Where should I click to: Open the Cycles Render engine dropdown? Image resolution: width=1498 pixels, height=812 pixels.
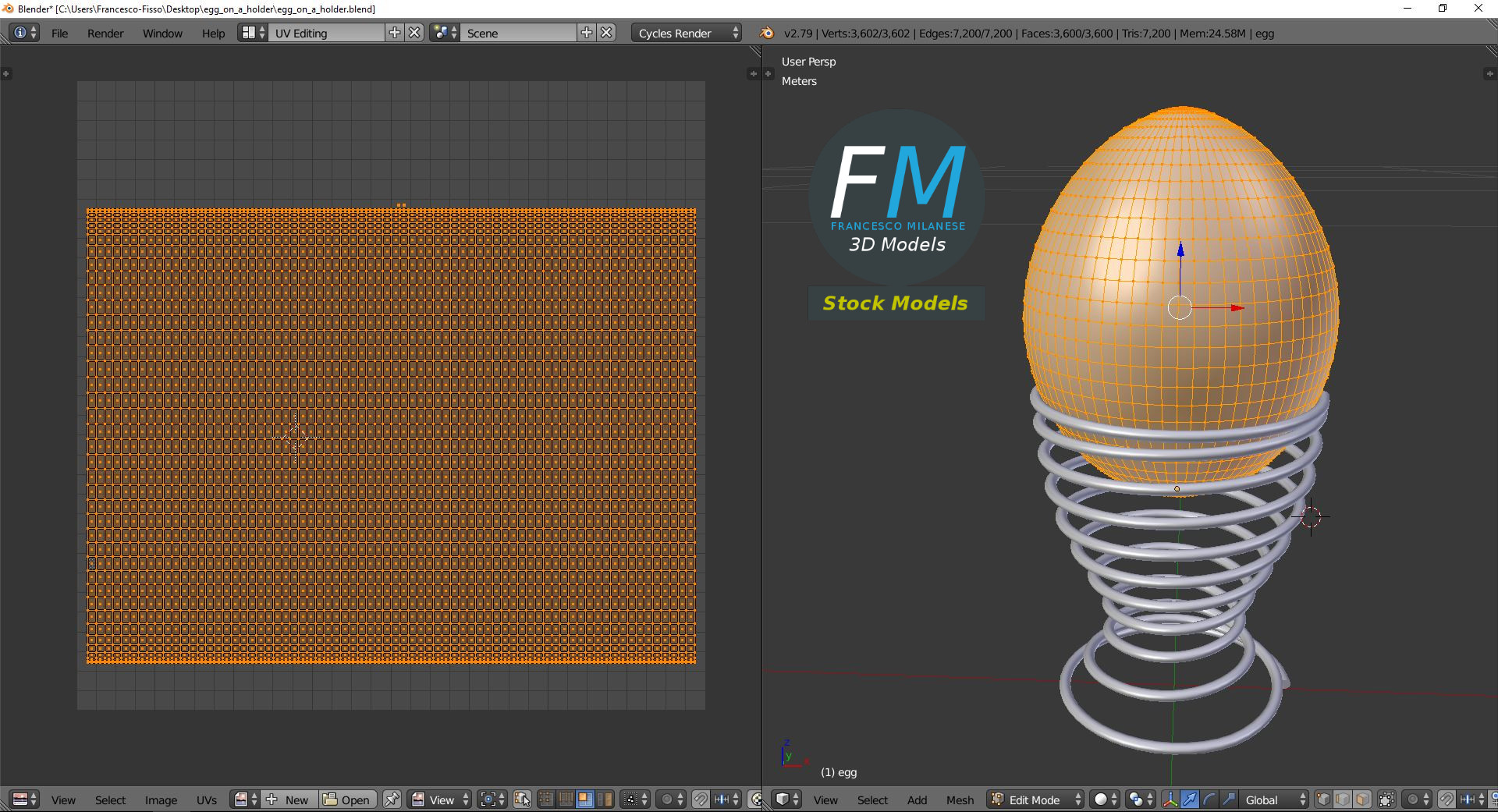click(687, 33)
